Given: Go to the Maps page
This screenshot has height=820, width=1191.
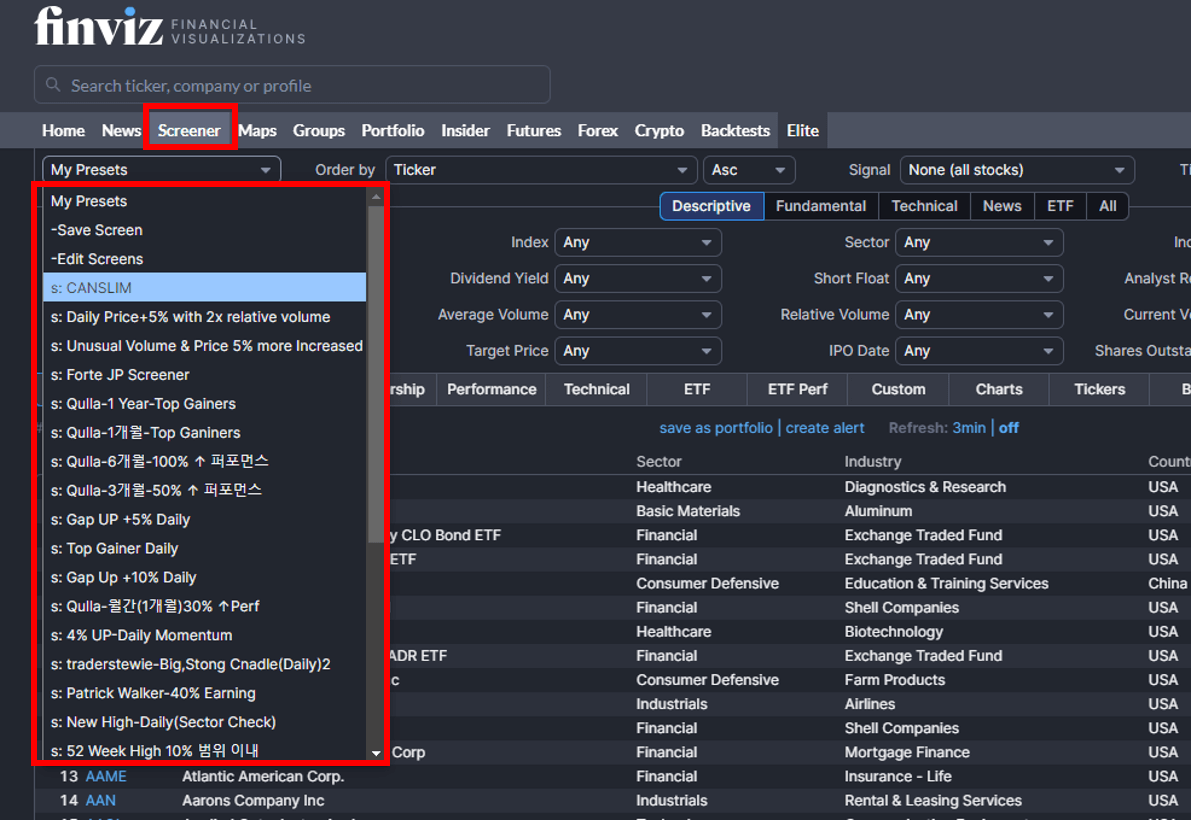Looking at the screenshot, I should [x=257, y=131].
